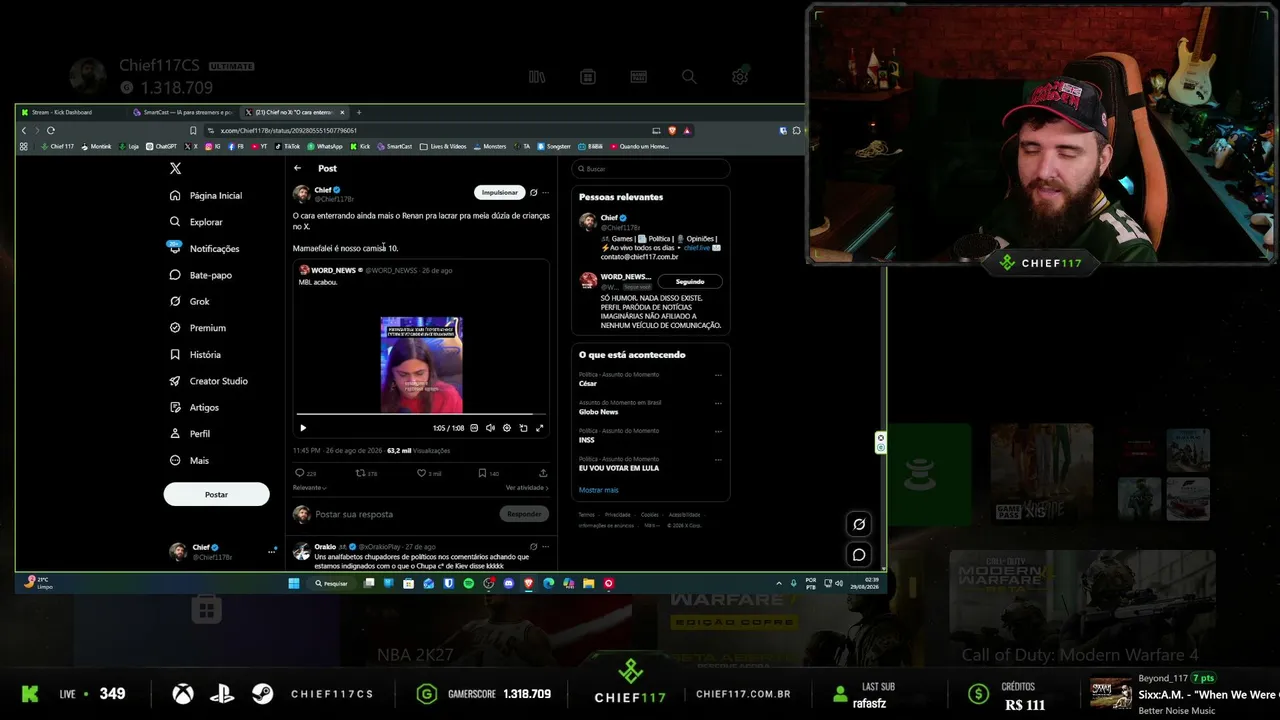Share the post
The width and height of the screenshot is (1280, 720).
[x=543, y=473]
